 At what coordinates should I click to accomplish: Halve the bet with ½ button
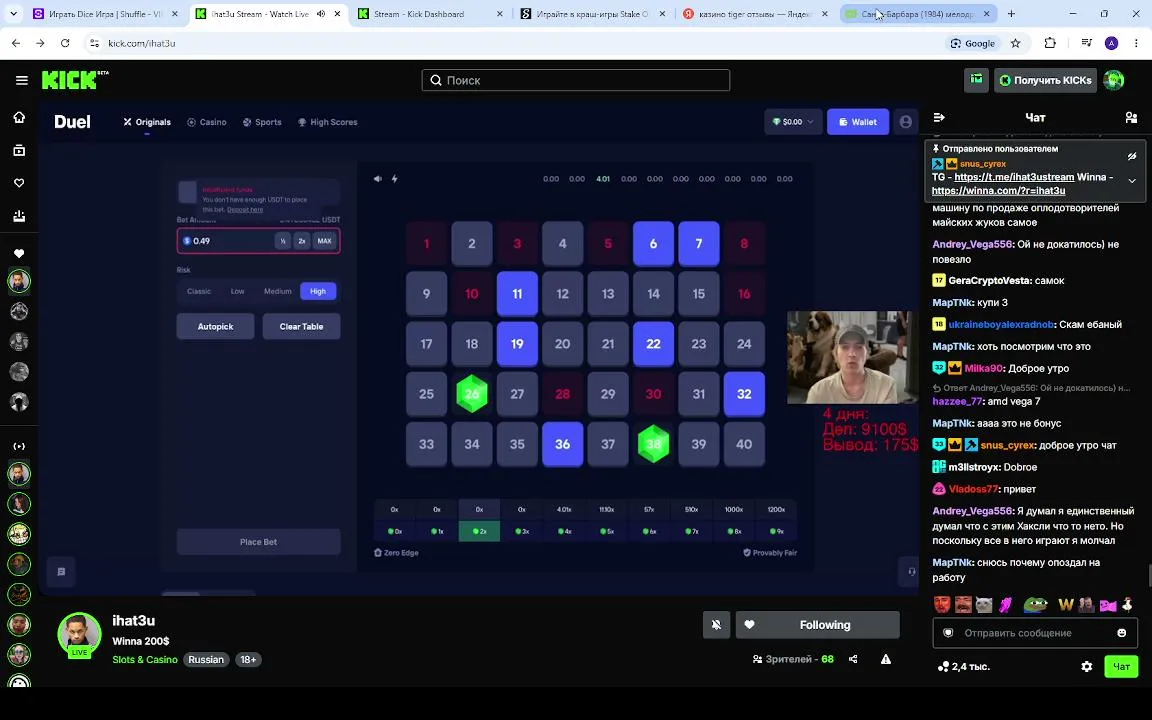(x=283, y=241)
